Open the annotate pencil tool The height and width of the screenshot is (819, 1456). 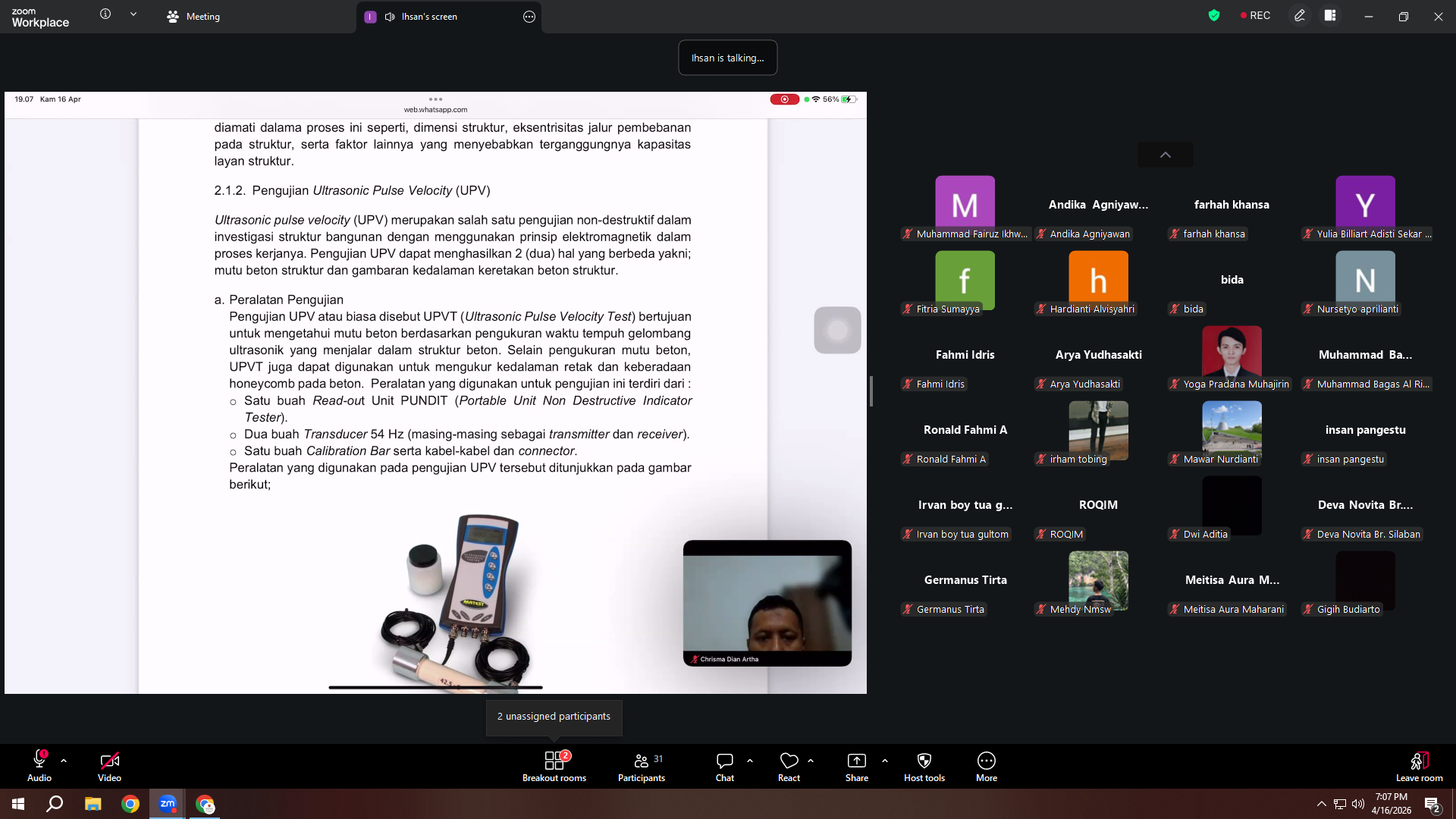point(1300,15)
